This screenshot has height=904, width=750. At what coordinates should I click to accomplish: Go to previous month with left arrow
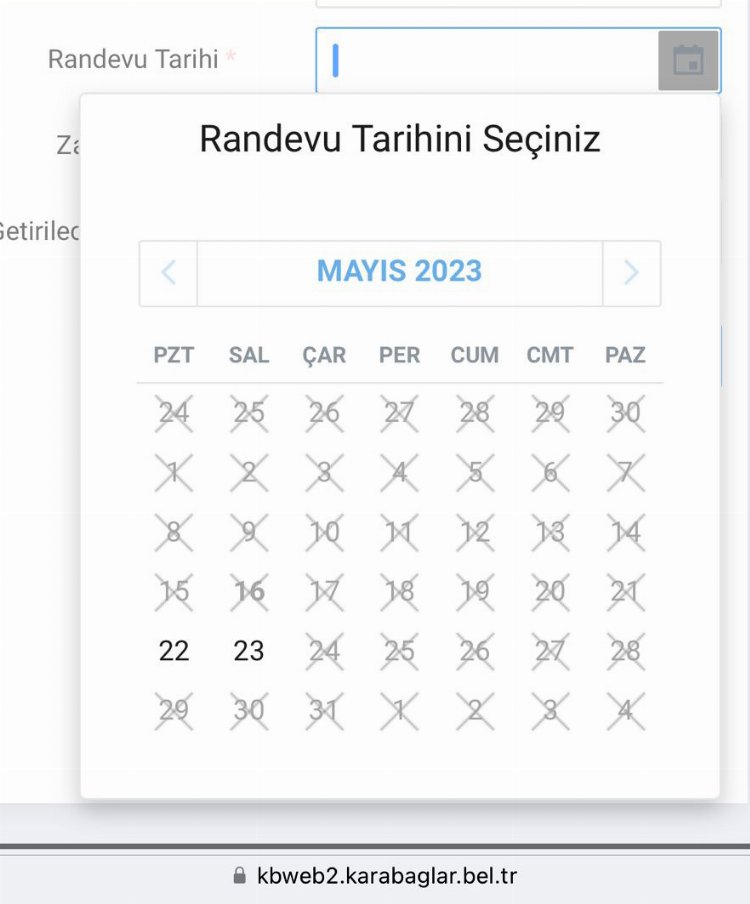(x=168, y=272)
